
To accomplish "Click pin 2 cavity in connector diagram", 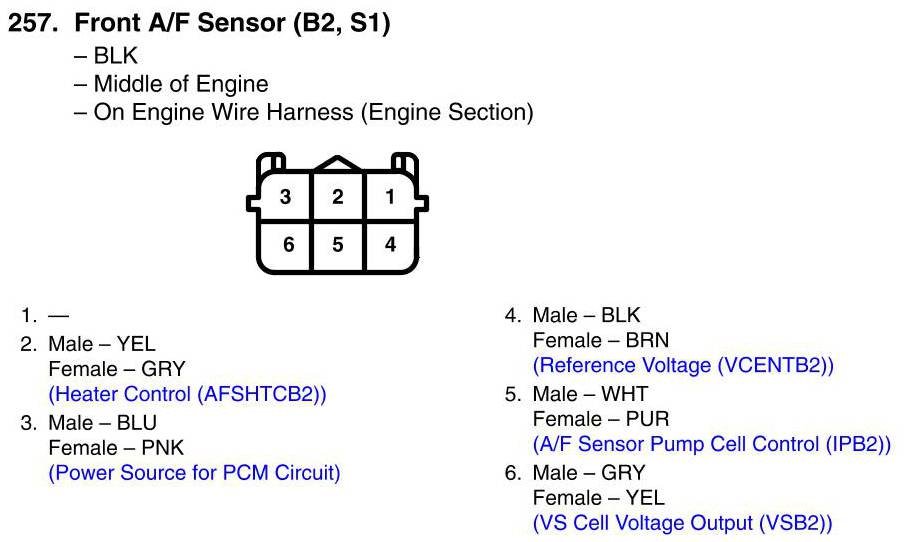I will [x=338, y=197].
